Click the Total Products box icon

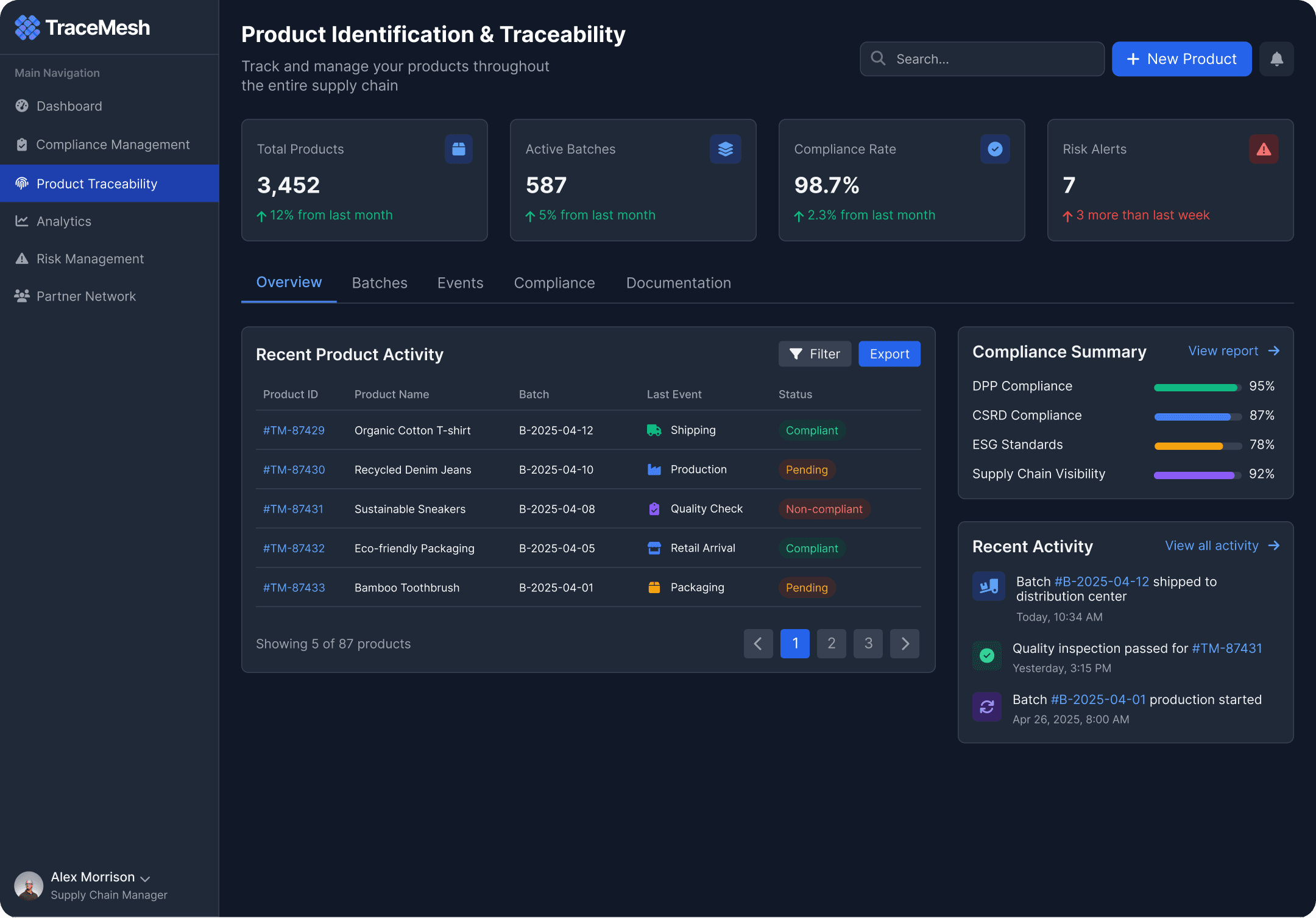click(459, 149)
